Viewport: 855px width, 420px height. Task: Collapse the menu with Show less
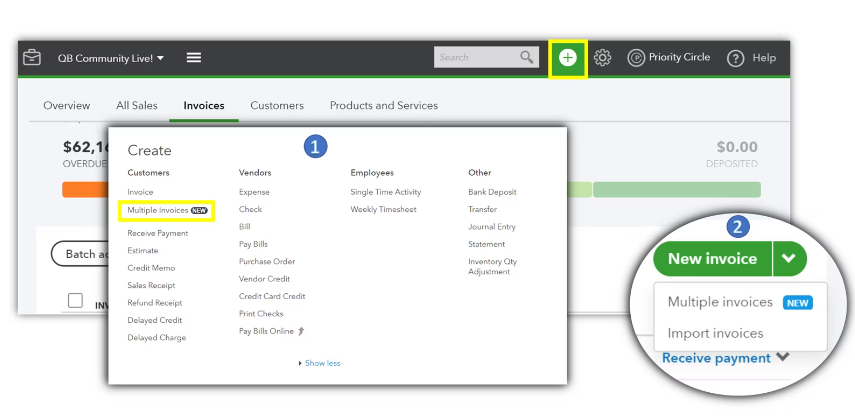click(x=320, y=363)
